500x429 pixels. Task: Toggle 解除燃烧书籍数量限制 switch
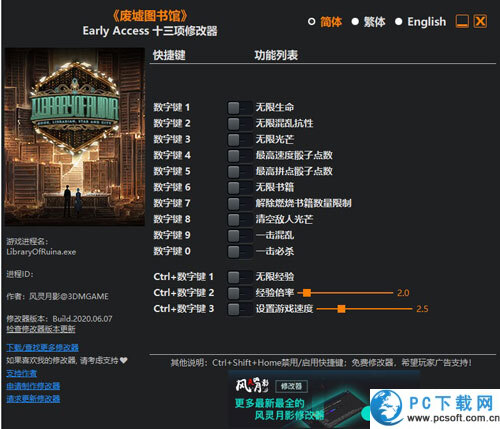tap(239, 203)
